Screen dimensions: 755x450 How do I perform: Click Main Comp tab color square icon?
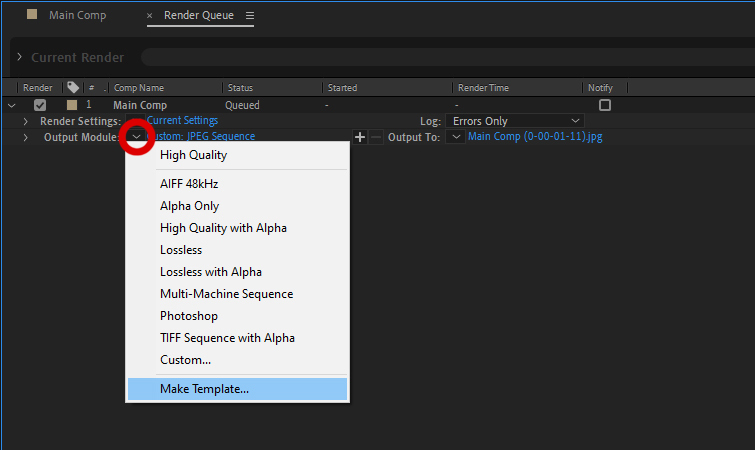click(x=32, y=16)
